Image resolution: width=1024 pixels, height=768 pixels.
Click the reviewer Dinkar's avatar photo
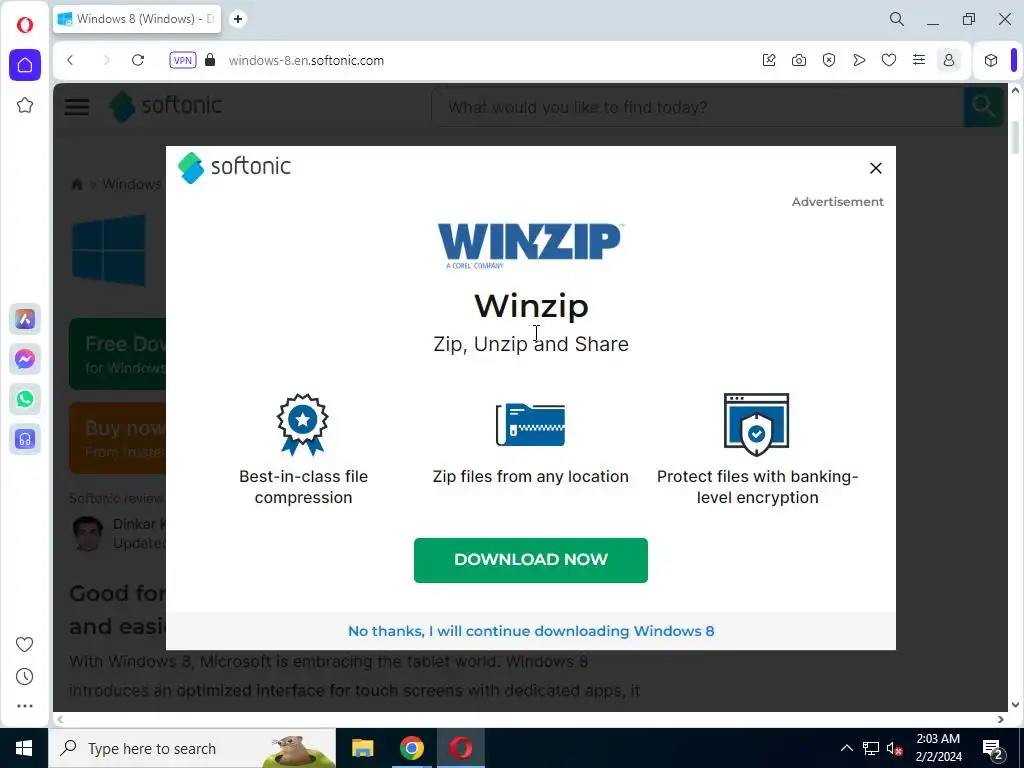[88, 534]
